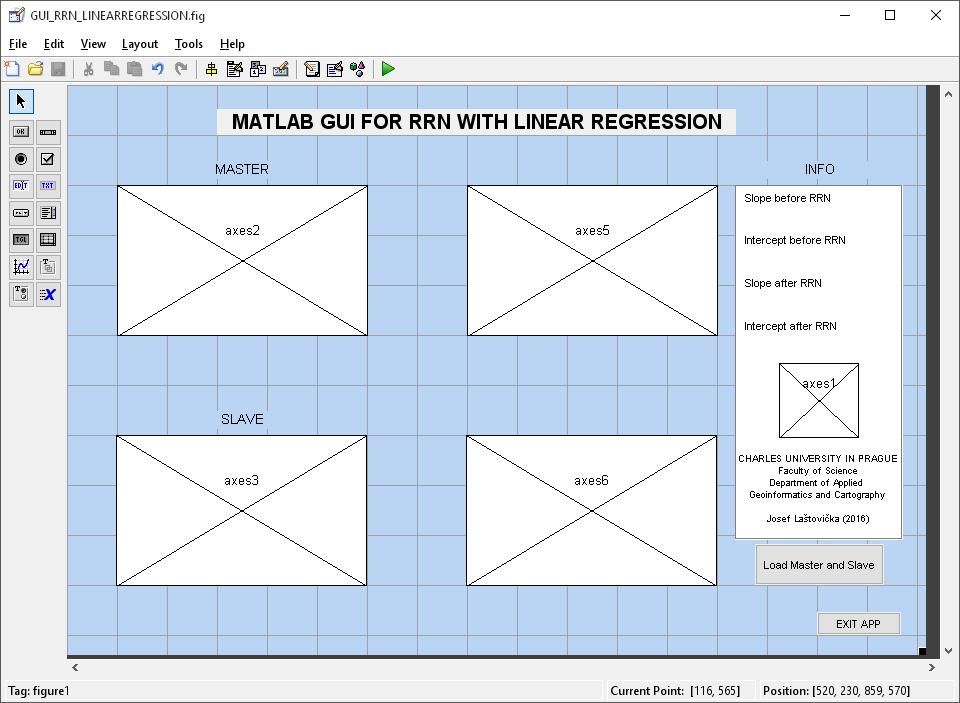The width and height of the screenshot is (960, 703).
Task: Open the Tab Order Editor icon
Action: [x=258, y=69]
